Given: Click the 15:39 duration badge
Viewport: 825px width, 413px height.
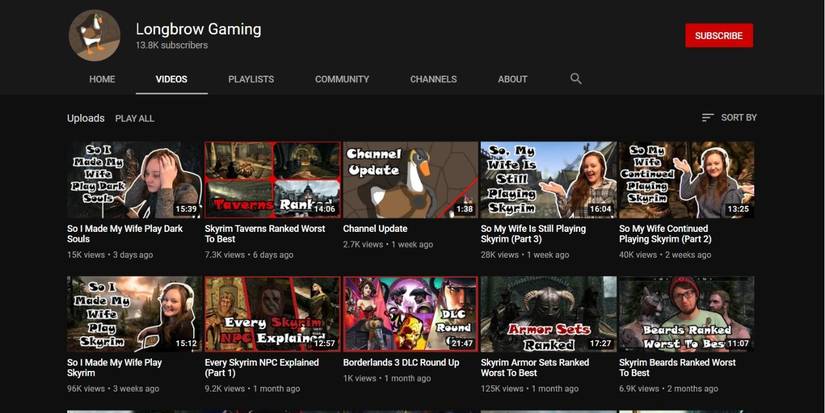Looking at the screenshot, I should [x=186, y=209].
